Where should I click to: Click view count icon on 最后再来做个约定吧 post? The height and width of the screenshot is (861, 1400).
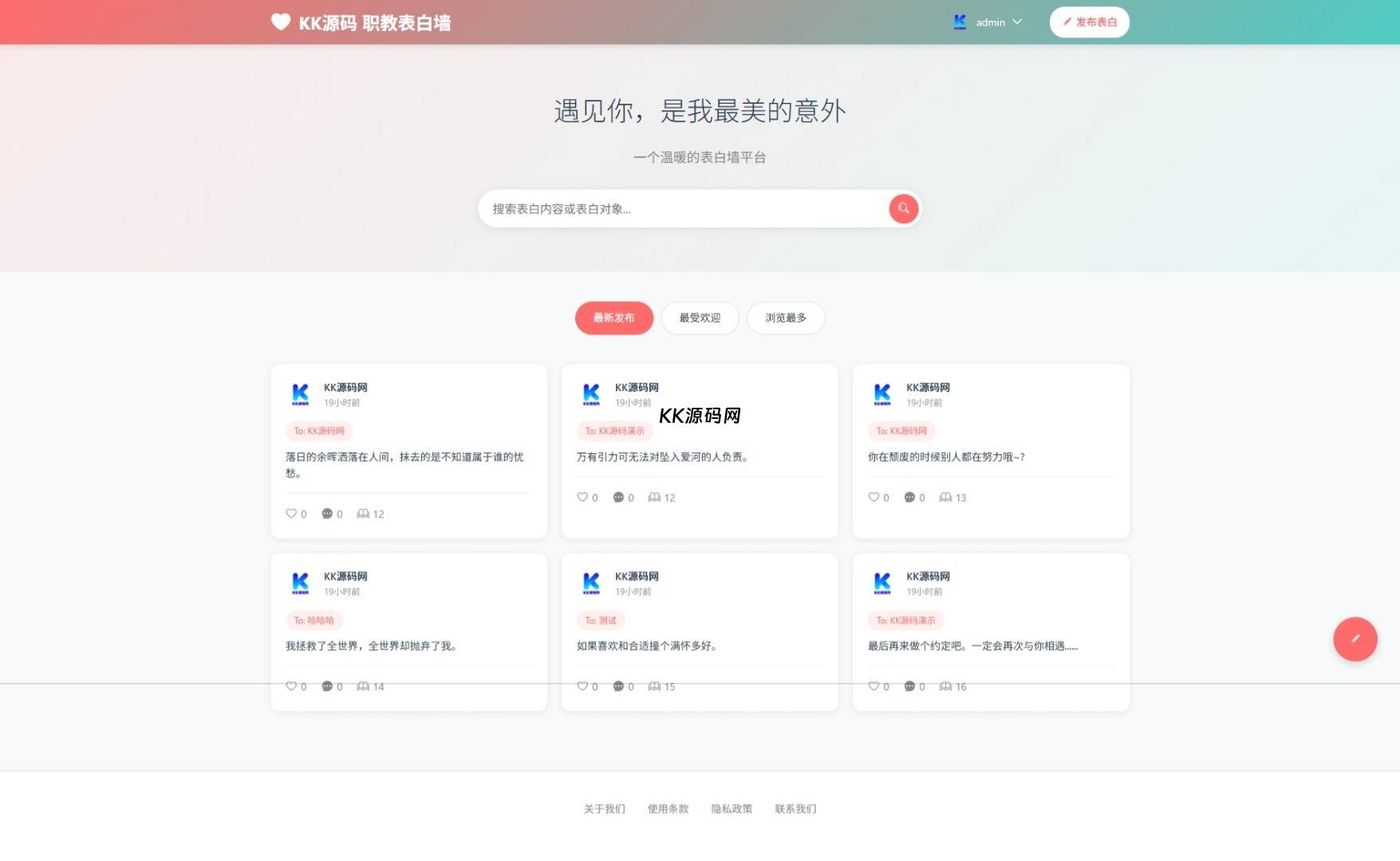(945, 686)
